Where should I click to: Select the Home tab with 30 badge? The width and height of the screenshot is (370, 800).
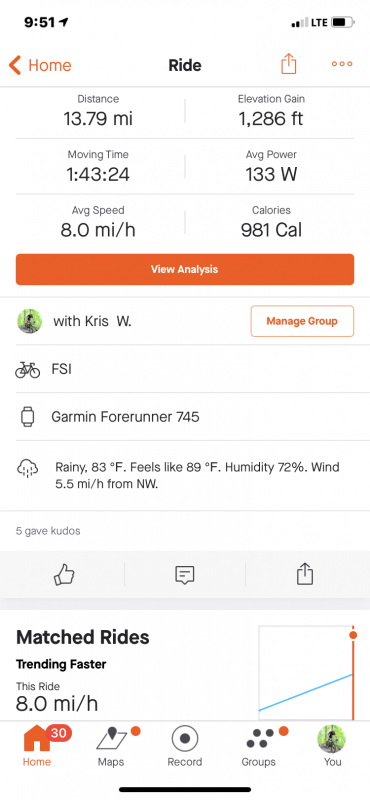click(x=37, y=746)
